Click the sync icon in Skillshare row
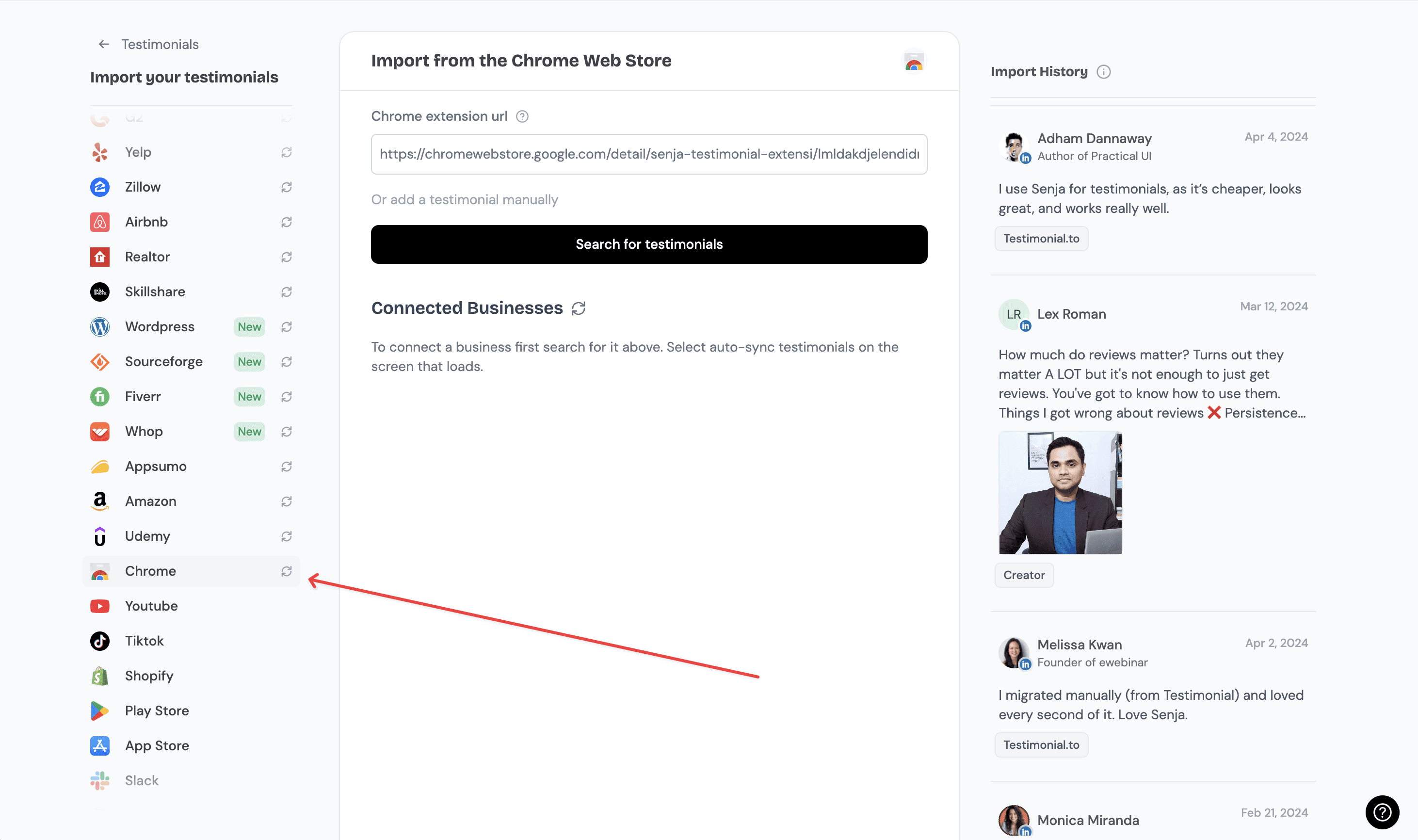The height and width of the screenshot is (840, 1418). click(x=286, y=291)
